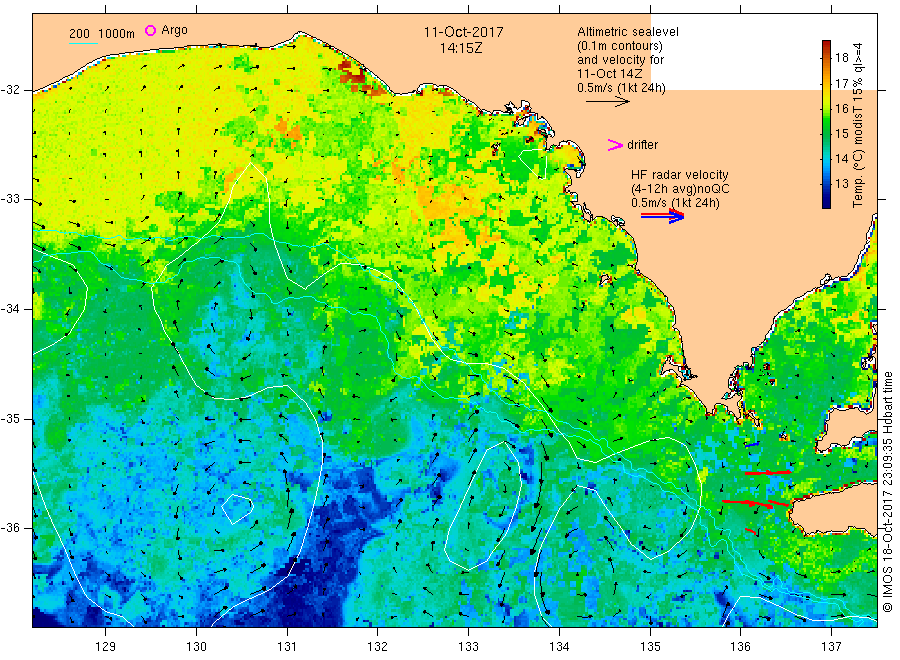This screenshot has height=660, width=900.
Task: Click the color bar tick label 14
Action: 841,158
